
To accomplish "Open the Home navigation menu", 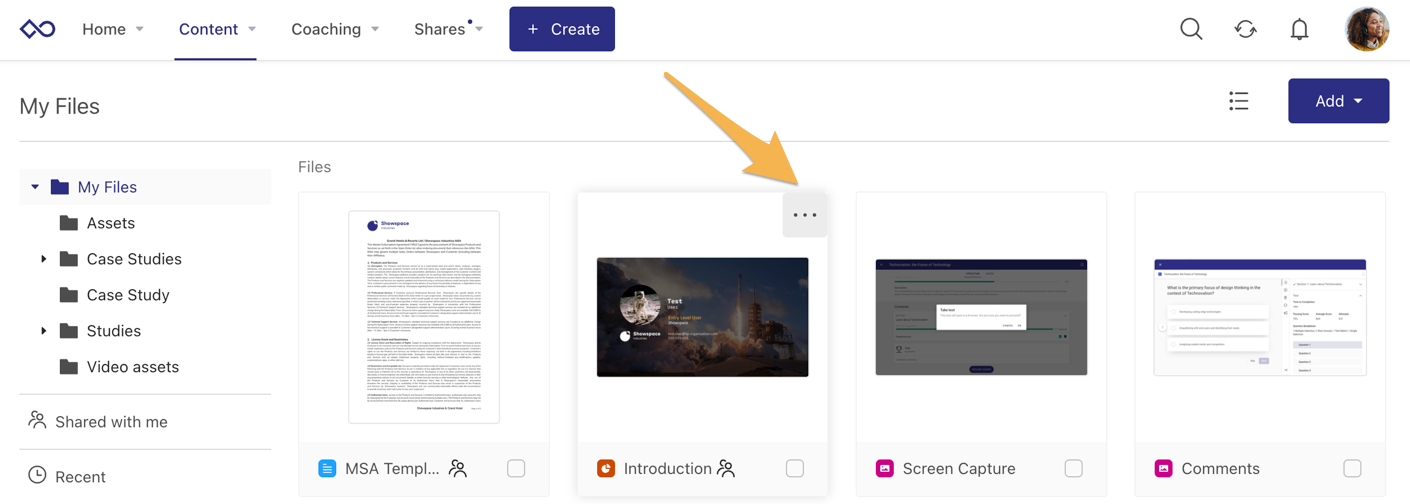I will coord(112,29).
